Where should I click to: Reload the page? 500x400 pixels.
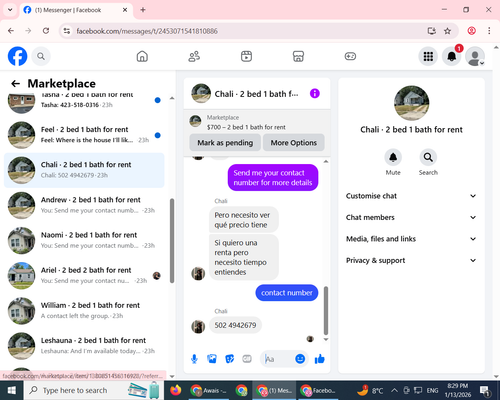46,31
